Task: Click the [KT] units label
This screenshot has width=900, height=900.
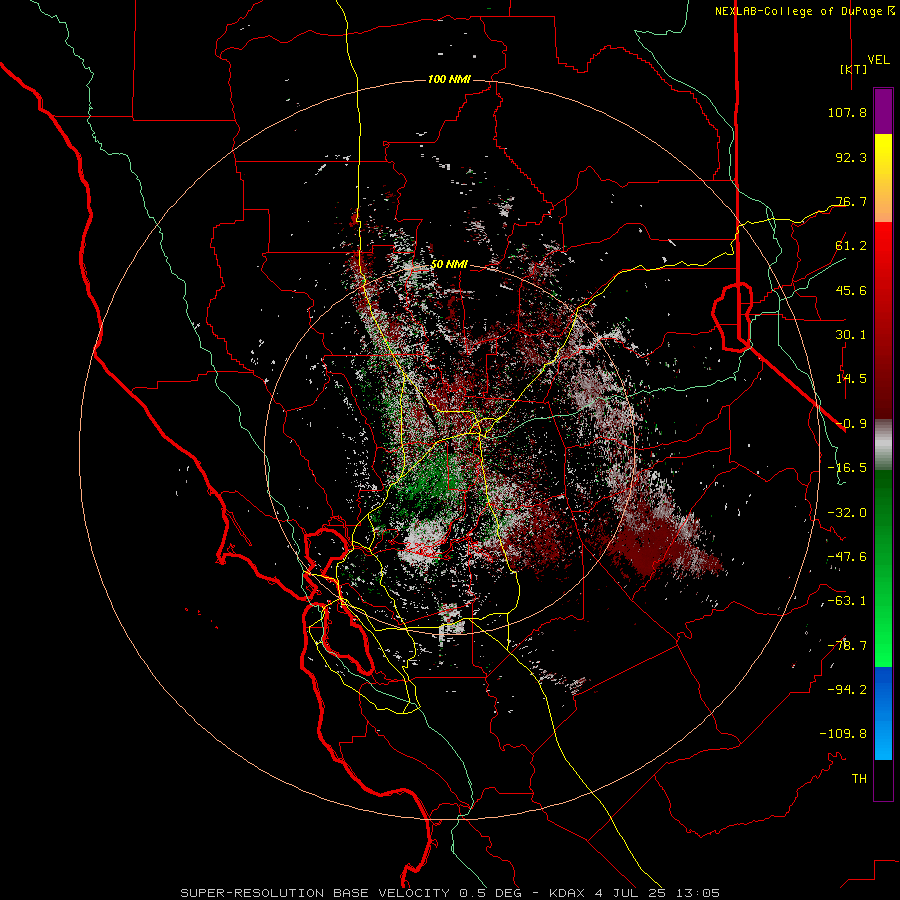Action: pyautogui.click(x=853, y=69)
